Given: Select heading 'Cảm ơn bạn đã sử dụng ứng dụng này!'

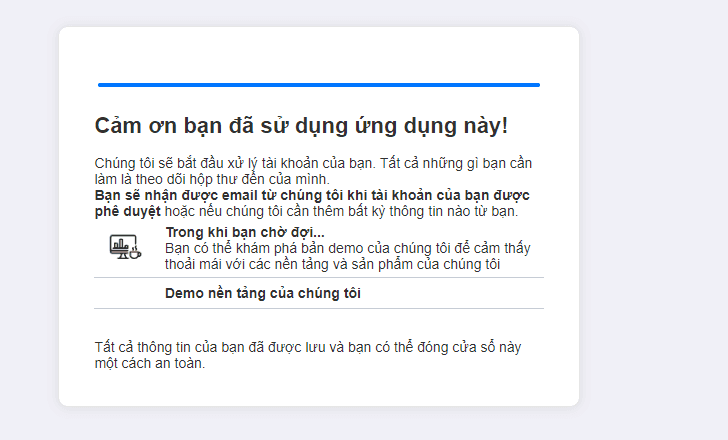Looking at the screenshot, I should [301, 126].
